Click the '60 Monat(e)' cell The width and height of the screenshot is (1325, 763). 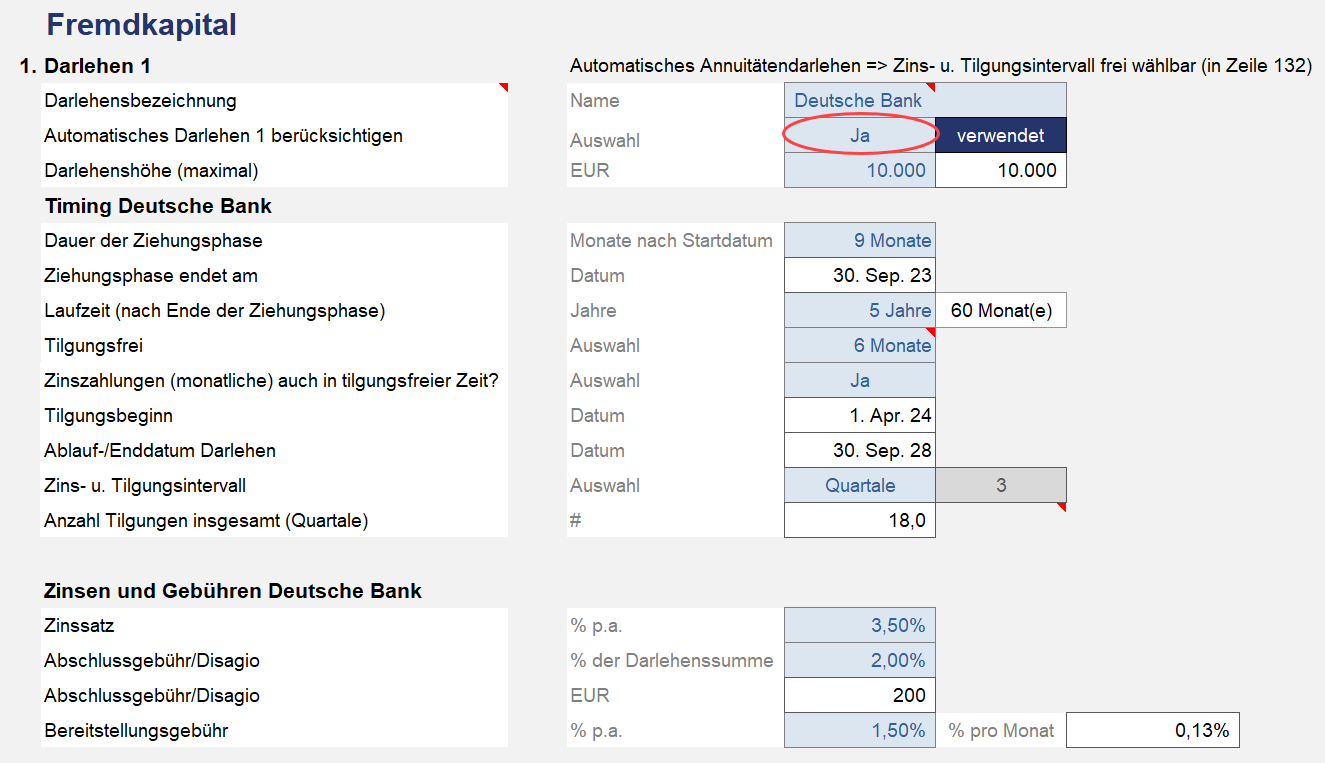pyautogui.click(x=1001, y=310)
